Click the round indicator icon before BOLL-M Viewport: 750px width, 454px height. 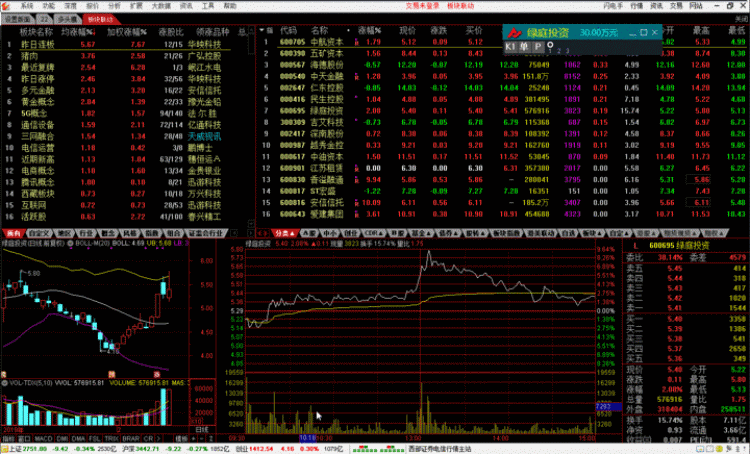[x=70, y=244]
